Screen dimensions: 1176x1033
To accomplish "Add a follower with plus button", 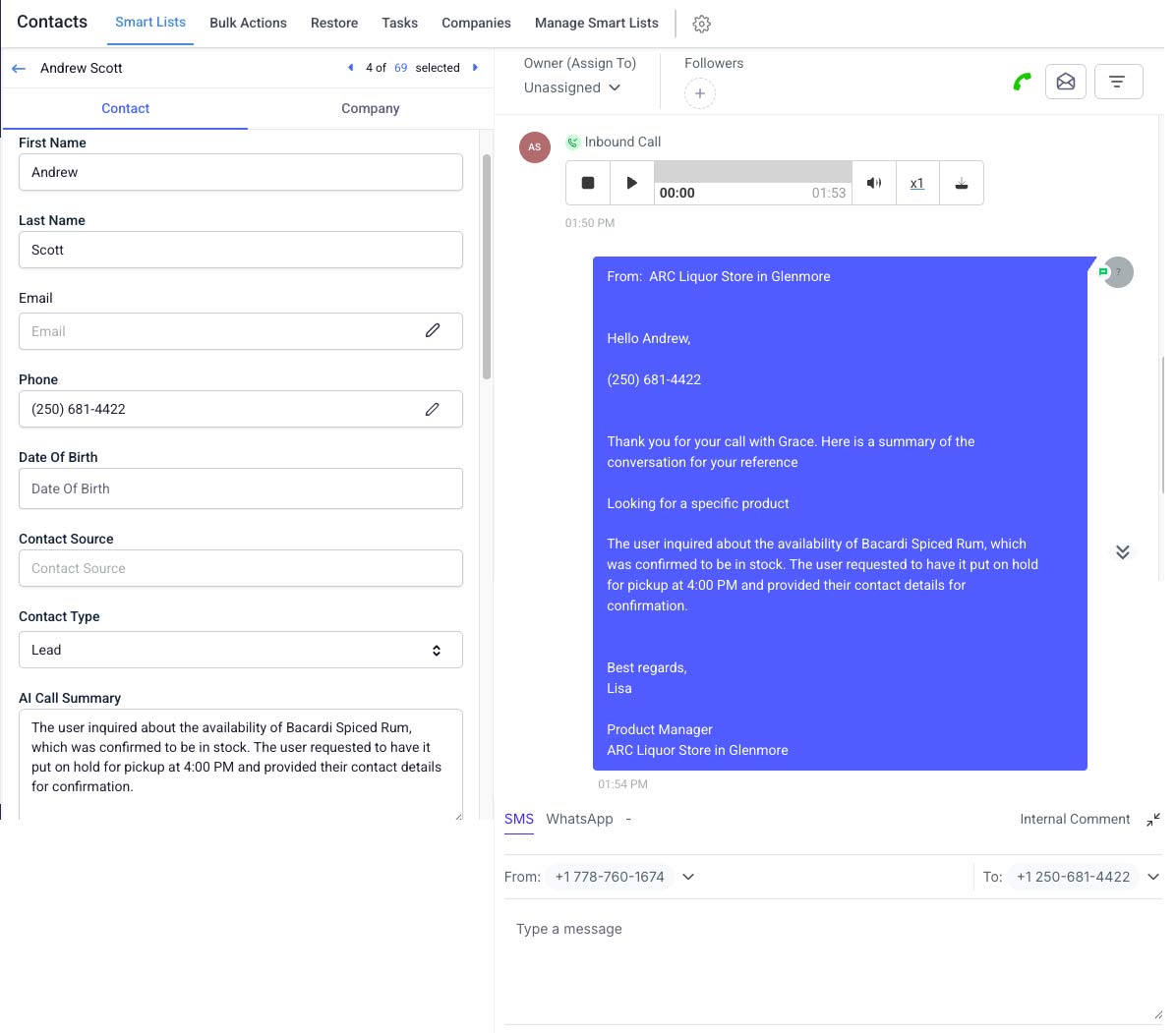I will click(x=699, y=93).
